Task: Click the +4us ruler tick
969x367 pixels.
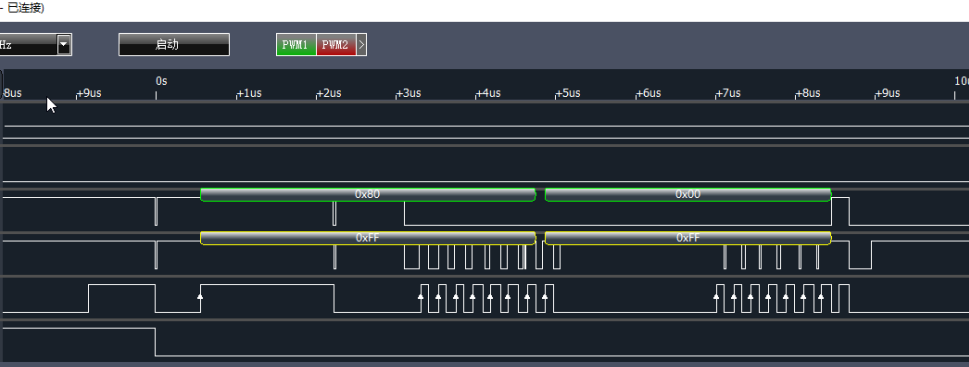Action: click(488, 93)
